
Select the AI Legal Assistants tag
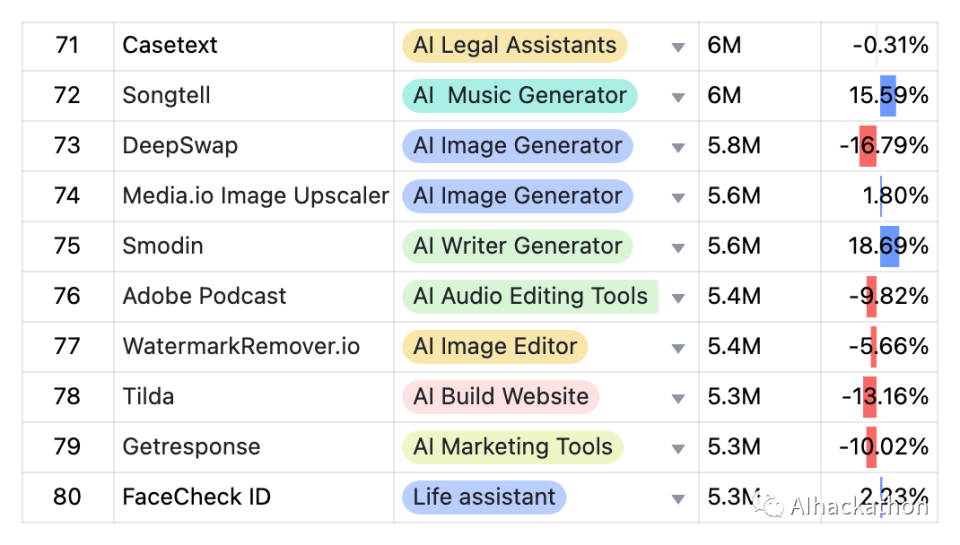(514, 46)
